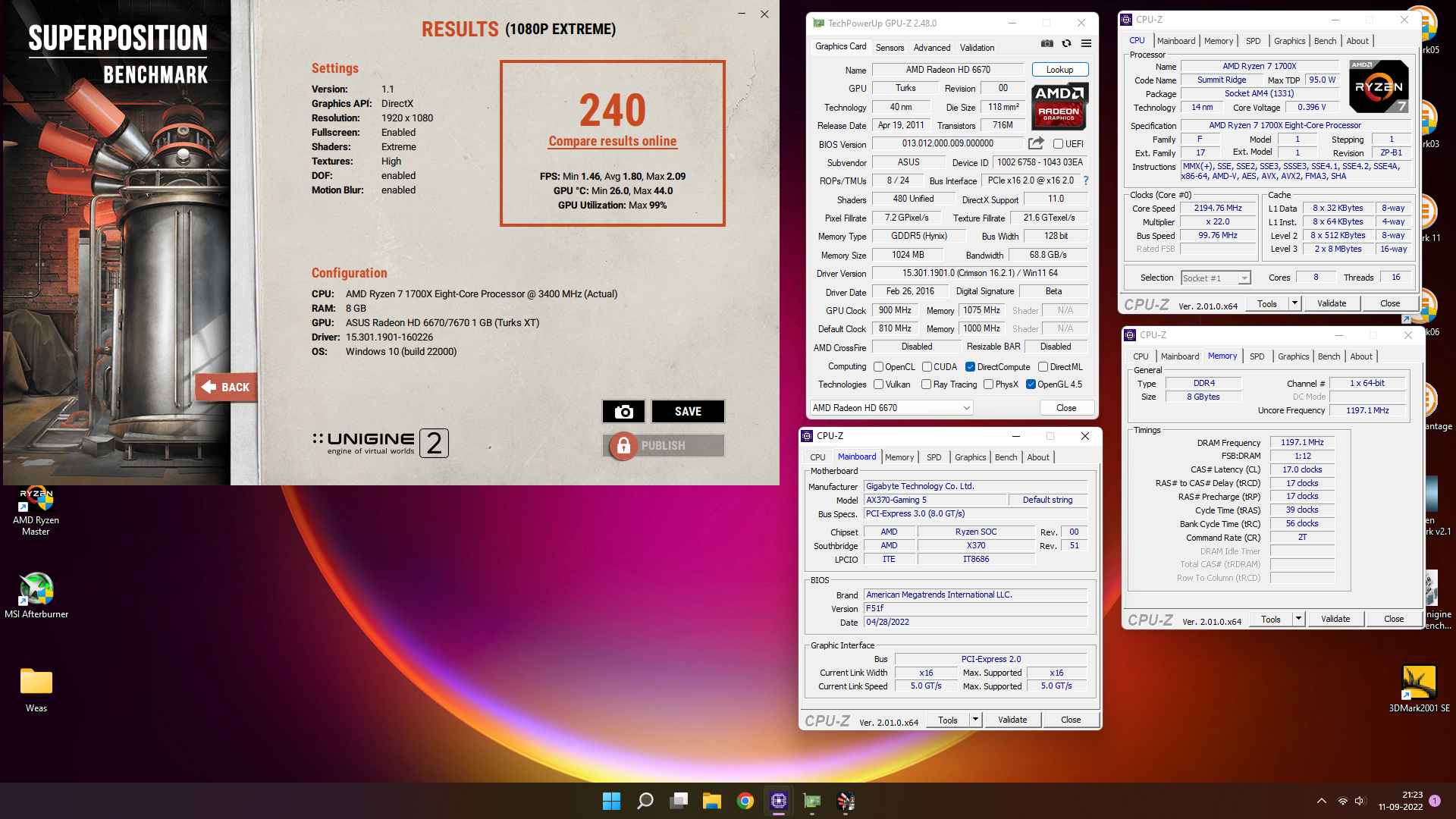The width and height of the screenshot is (1456, 819).
Task: Click the Lookup button in GPU-Z
Action: (x=1059, y=70)
